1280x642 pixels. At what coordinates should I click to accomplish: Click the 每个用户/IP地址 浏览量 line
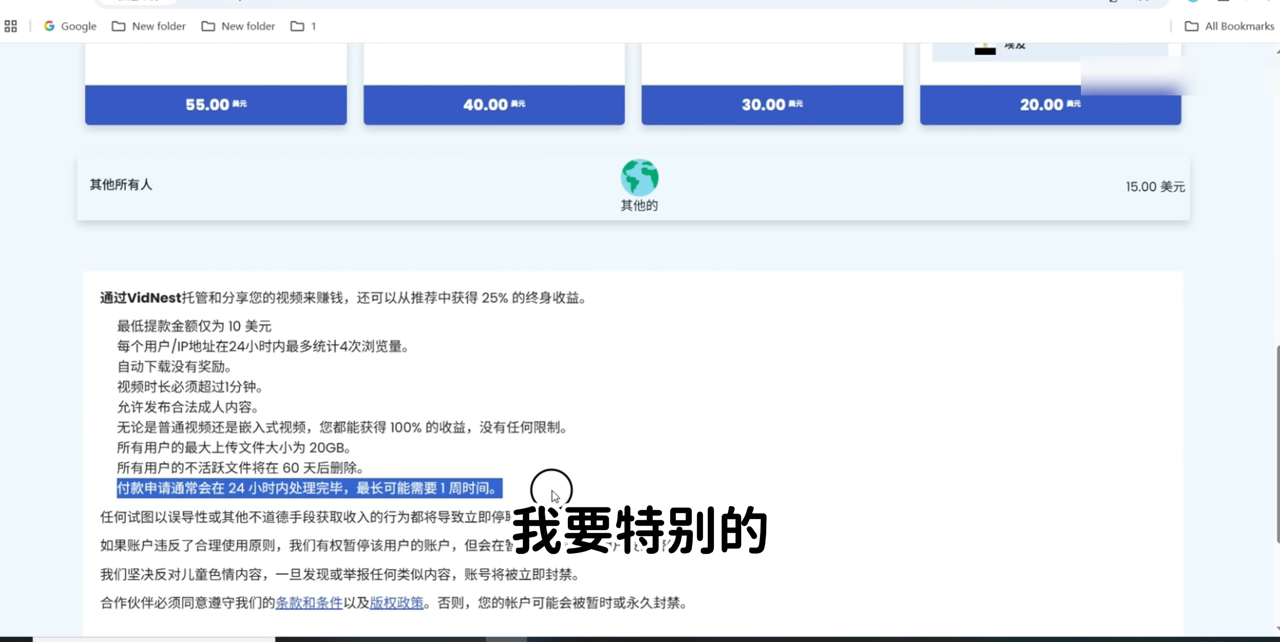tap(263, 346)
